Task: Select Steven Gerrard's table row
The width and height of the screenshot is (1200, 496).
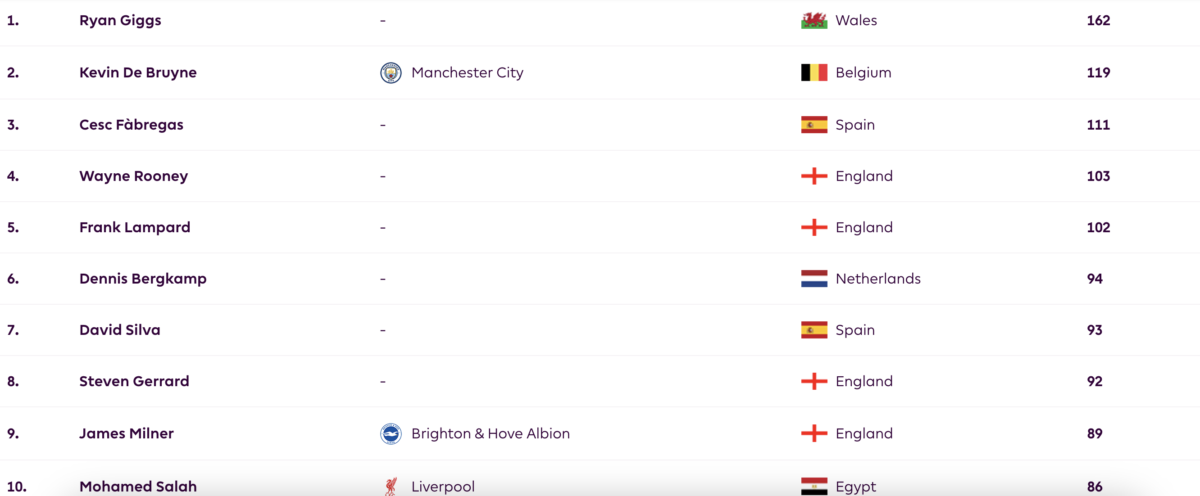Action: tap(600, 382)
